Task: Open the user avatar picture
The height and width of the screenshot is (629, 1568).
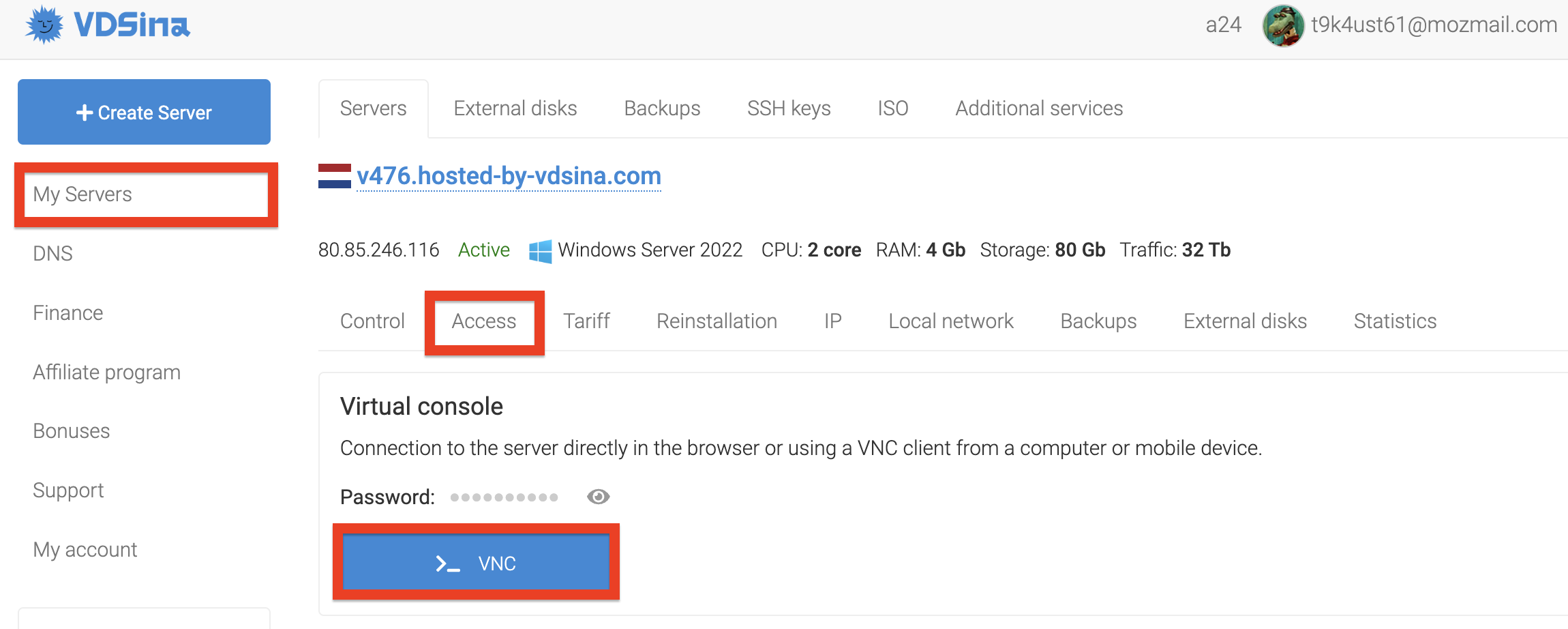Action: point(1283,26)
